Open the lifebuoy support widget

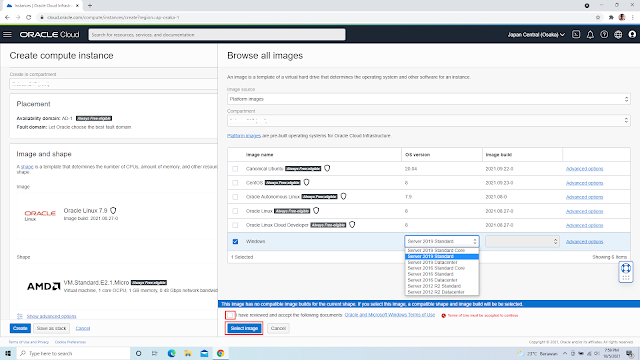(626, 269)
